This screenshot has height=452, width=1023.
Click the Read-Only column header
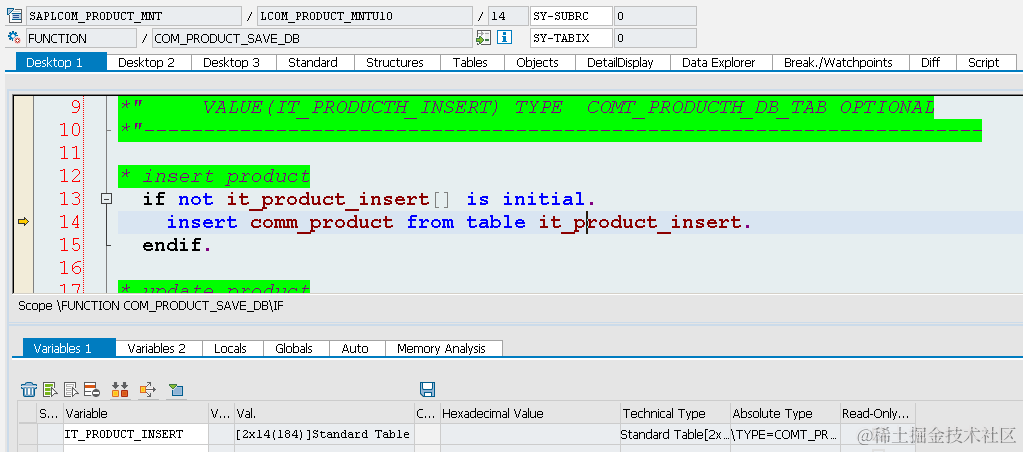click(878, 414)
